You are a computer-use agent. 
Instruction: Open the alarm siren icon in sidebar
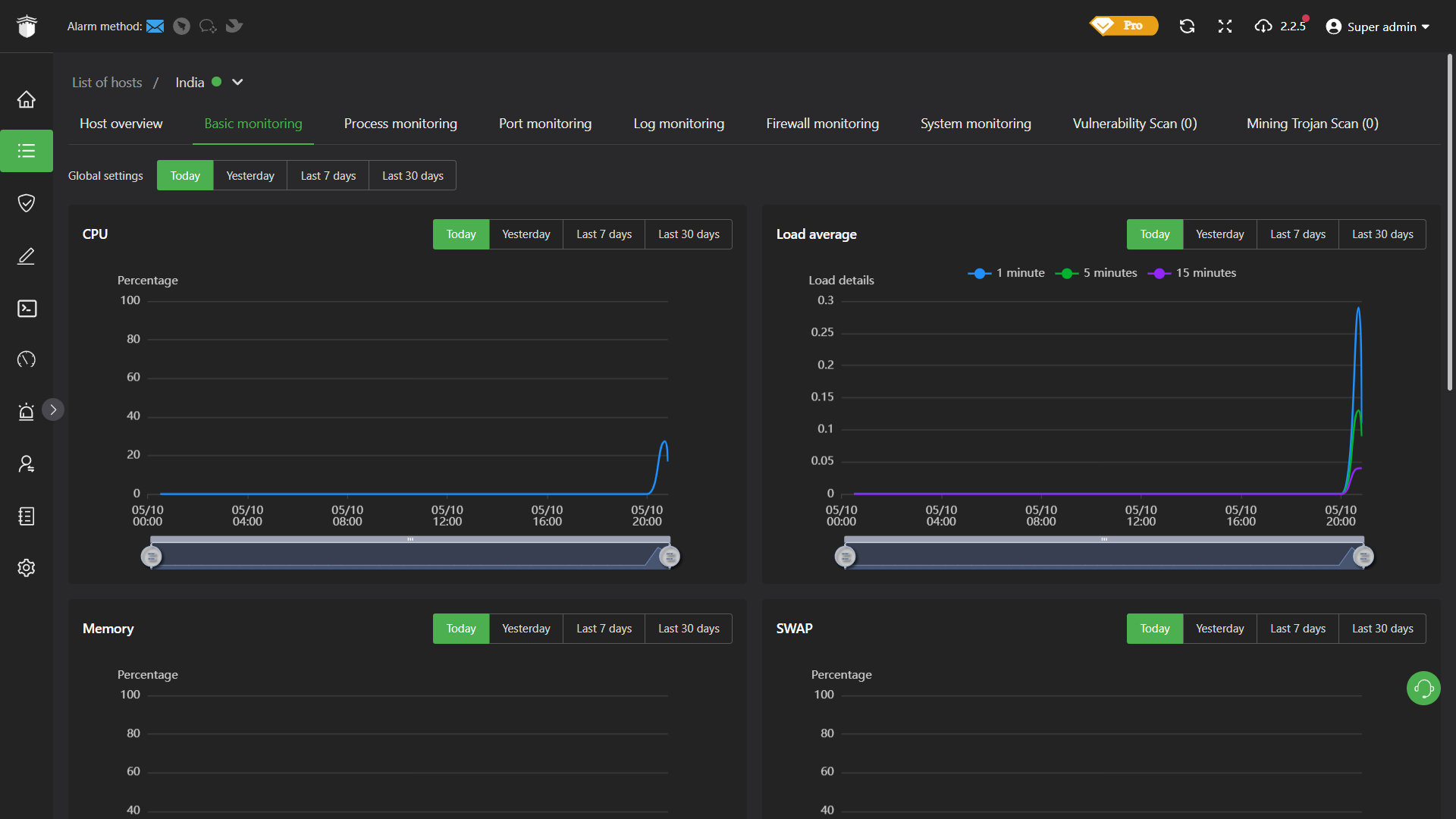tap(27, 412)
